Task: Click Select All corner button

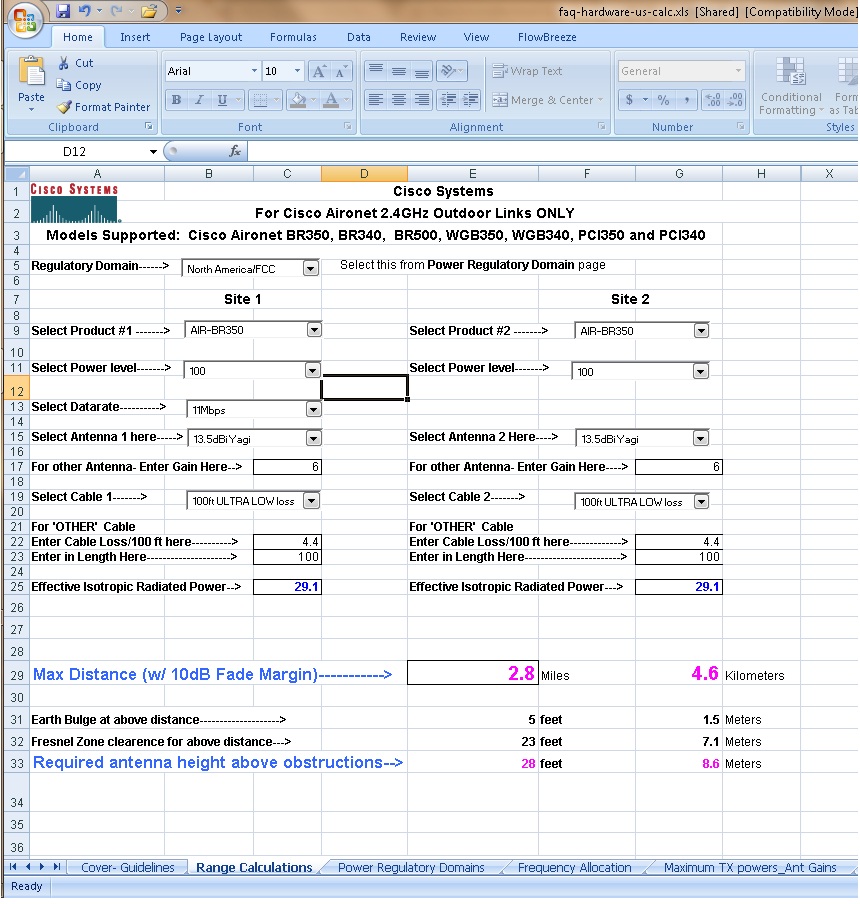Action: click(17, 174)
